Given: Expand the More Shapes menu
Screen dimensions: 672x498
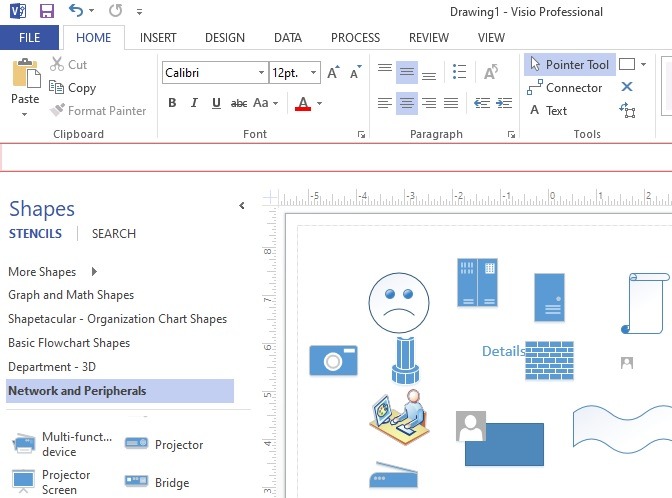Looking at the screenshot, I should pyautogui.click(x=53, y=272).
